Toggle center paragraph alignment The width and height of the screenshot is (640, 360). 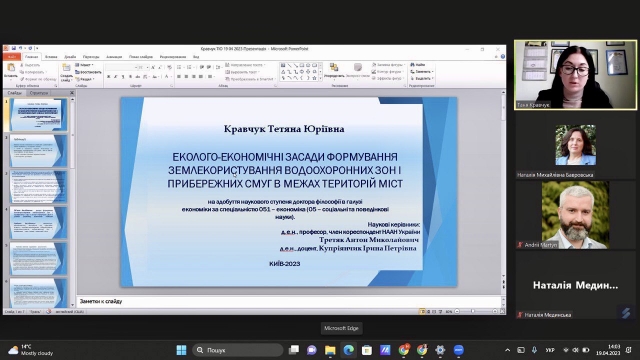pos(186,76)
